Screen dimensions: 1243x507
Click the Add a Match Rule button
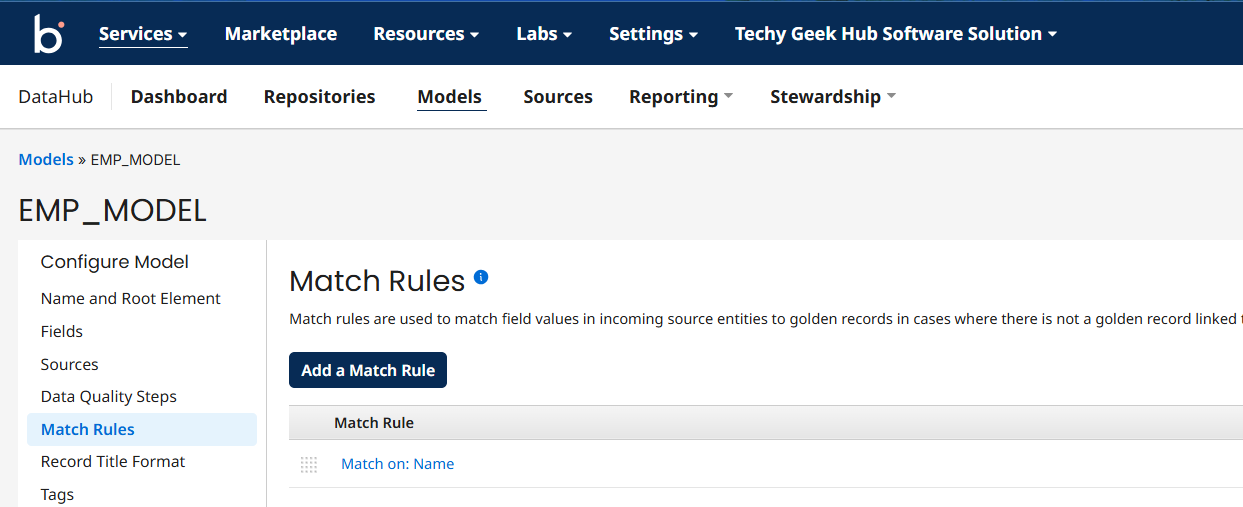point(368,370)
